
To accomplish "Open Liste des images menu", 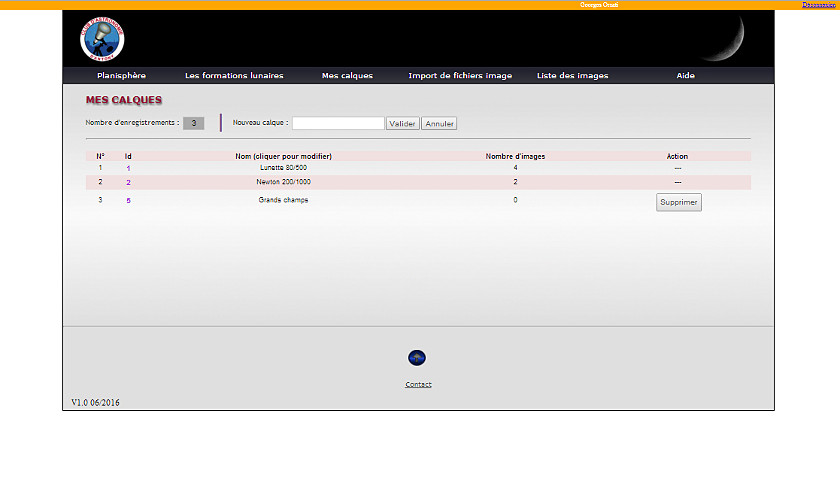I will 573,76.
